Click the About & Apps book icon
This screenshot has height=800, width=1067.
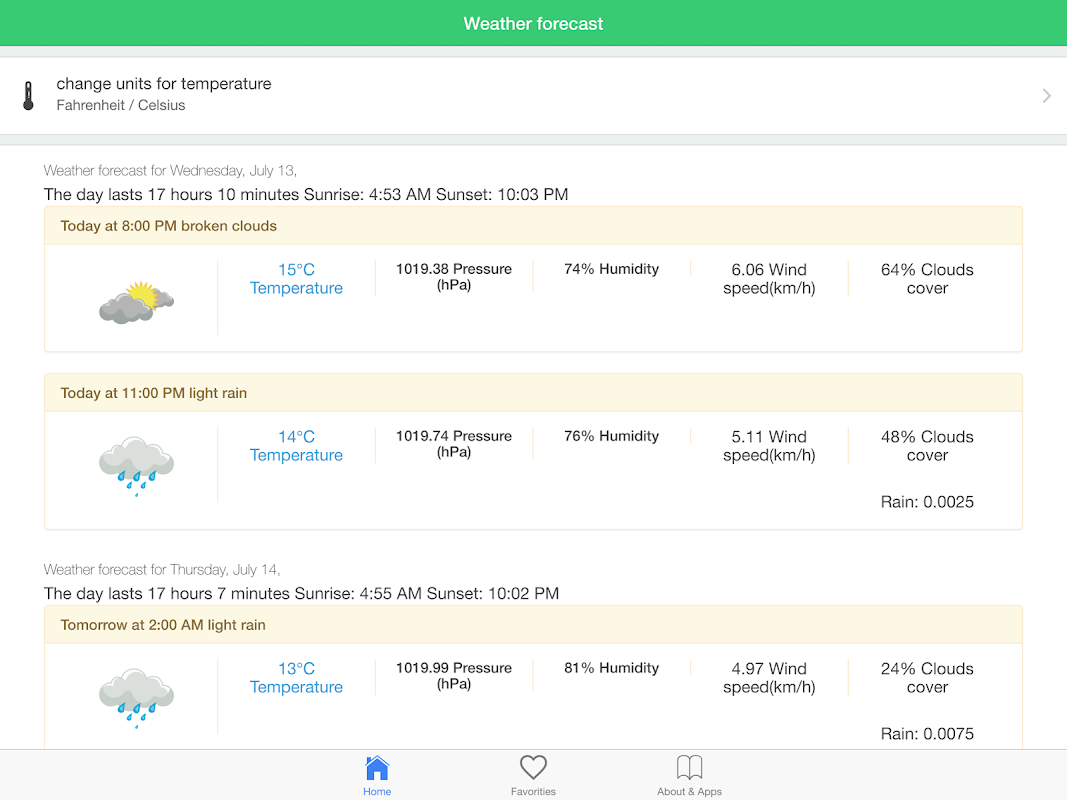pyautogui.click(x=689, y=768)
